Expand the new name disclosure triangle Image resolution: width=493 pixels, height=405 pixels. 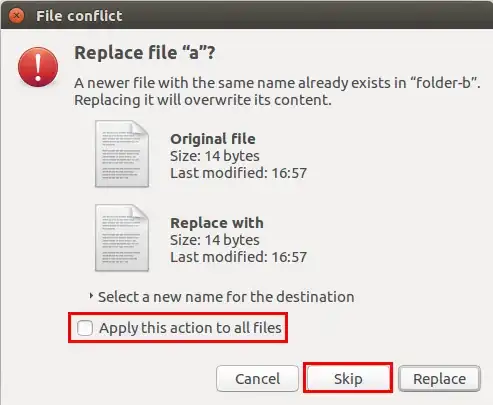[x=91, y=296]
